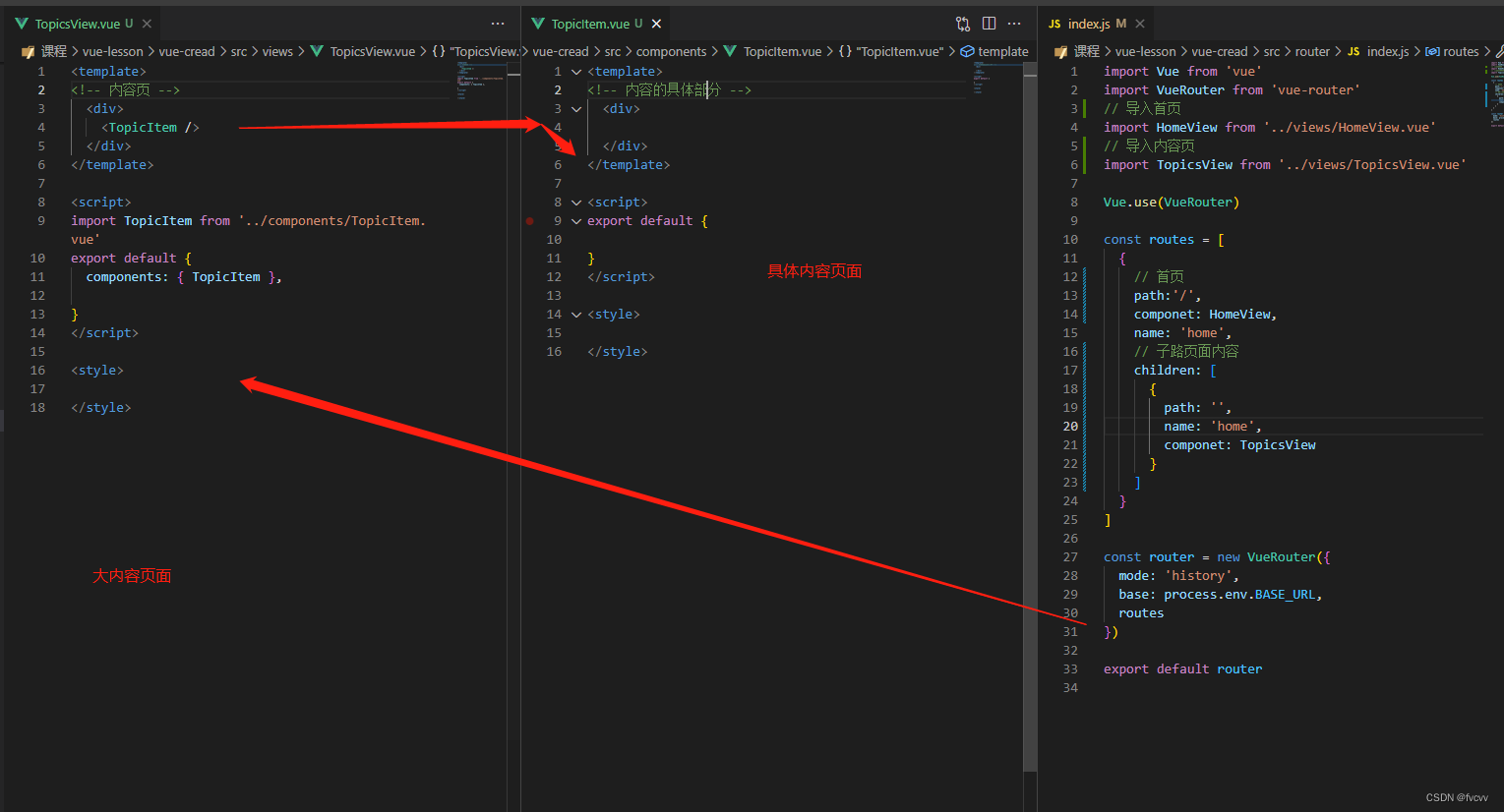Click "path:'/'," on line 13 of index.js
This screenshot has width=1504, height=812.
tap(1168, 296)
